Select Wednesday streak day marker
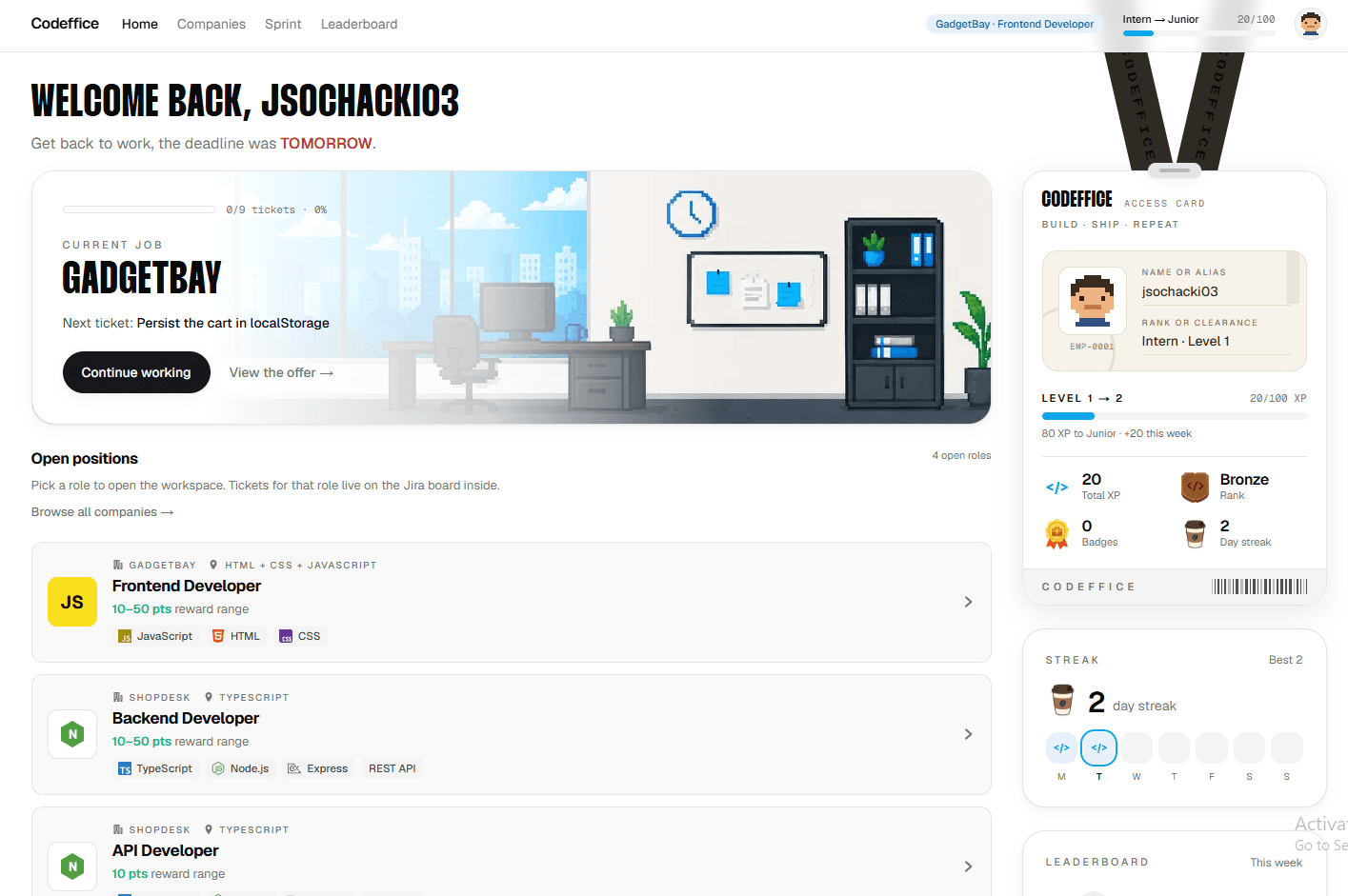The width and height of the screenshot is (1348, 896). click(1137, 747)
